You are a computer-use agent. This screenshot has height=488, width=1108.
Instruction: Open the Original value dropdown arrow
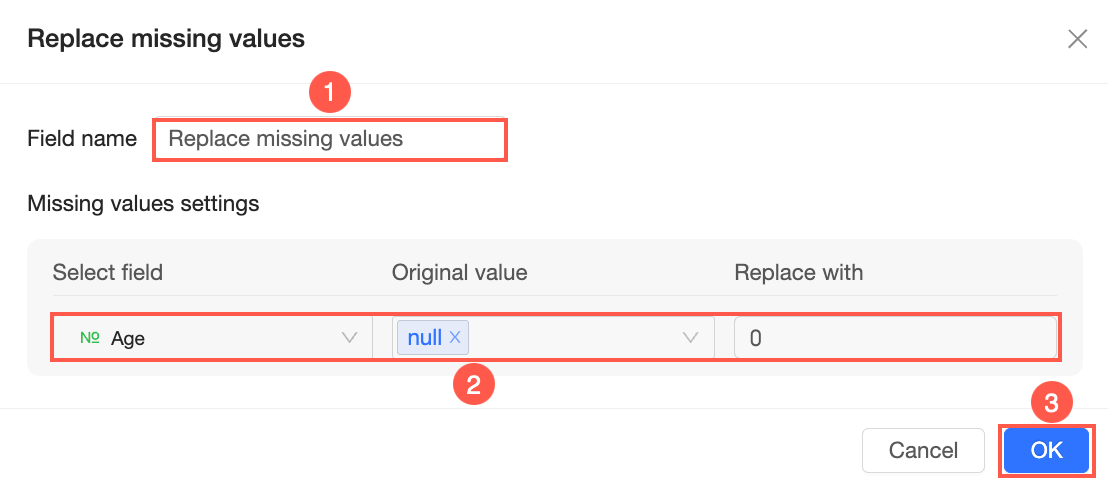[x=690, y=338]
